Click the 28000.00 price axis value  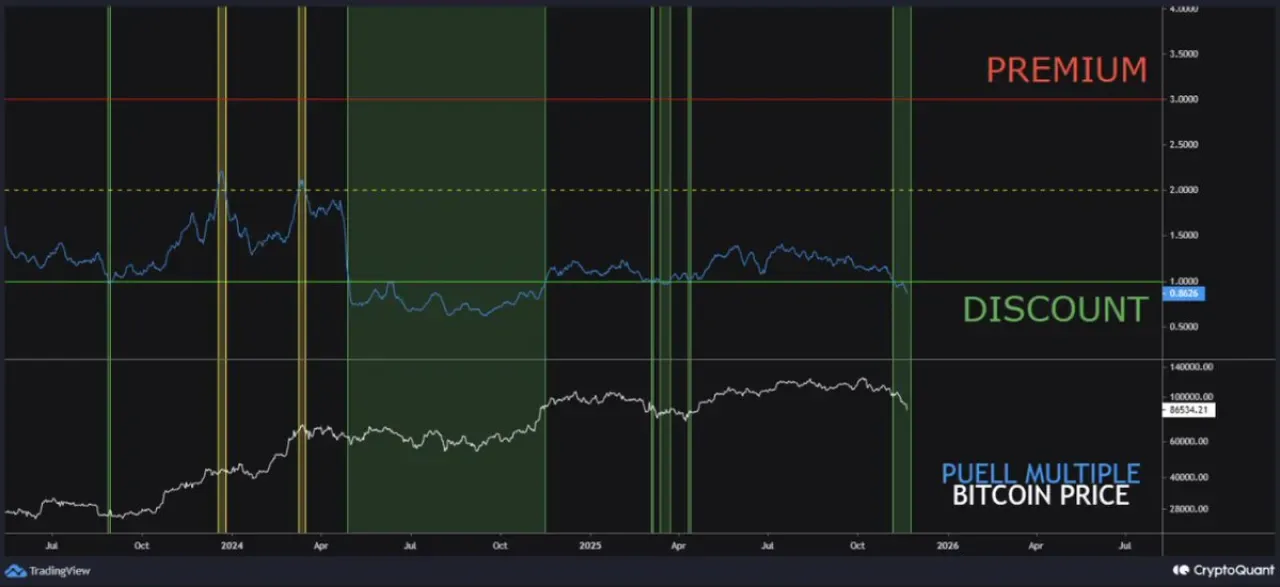(x=1187, y=509)
